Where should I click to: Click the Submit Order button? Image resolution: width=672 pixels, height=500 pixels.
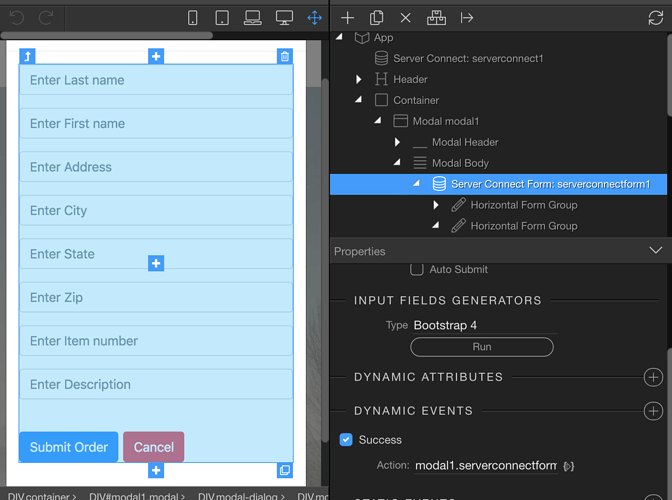(x=69, y=447)
